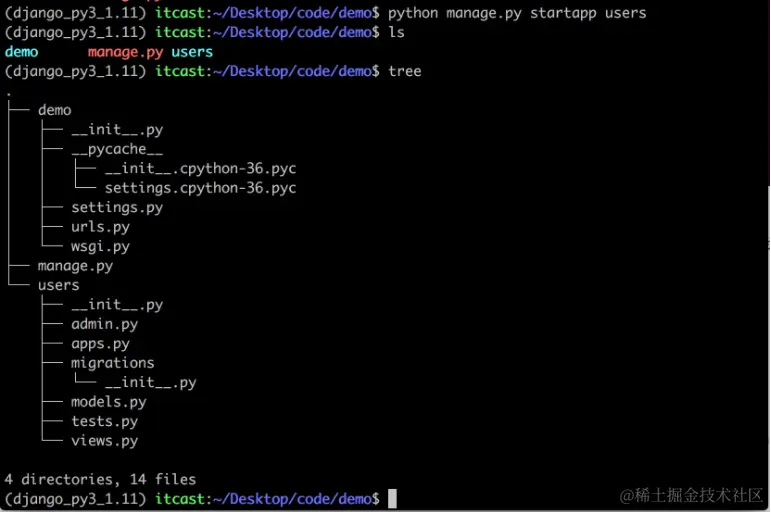
Task: Select the users folder in the tree
Action: (58, 285)
